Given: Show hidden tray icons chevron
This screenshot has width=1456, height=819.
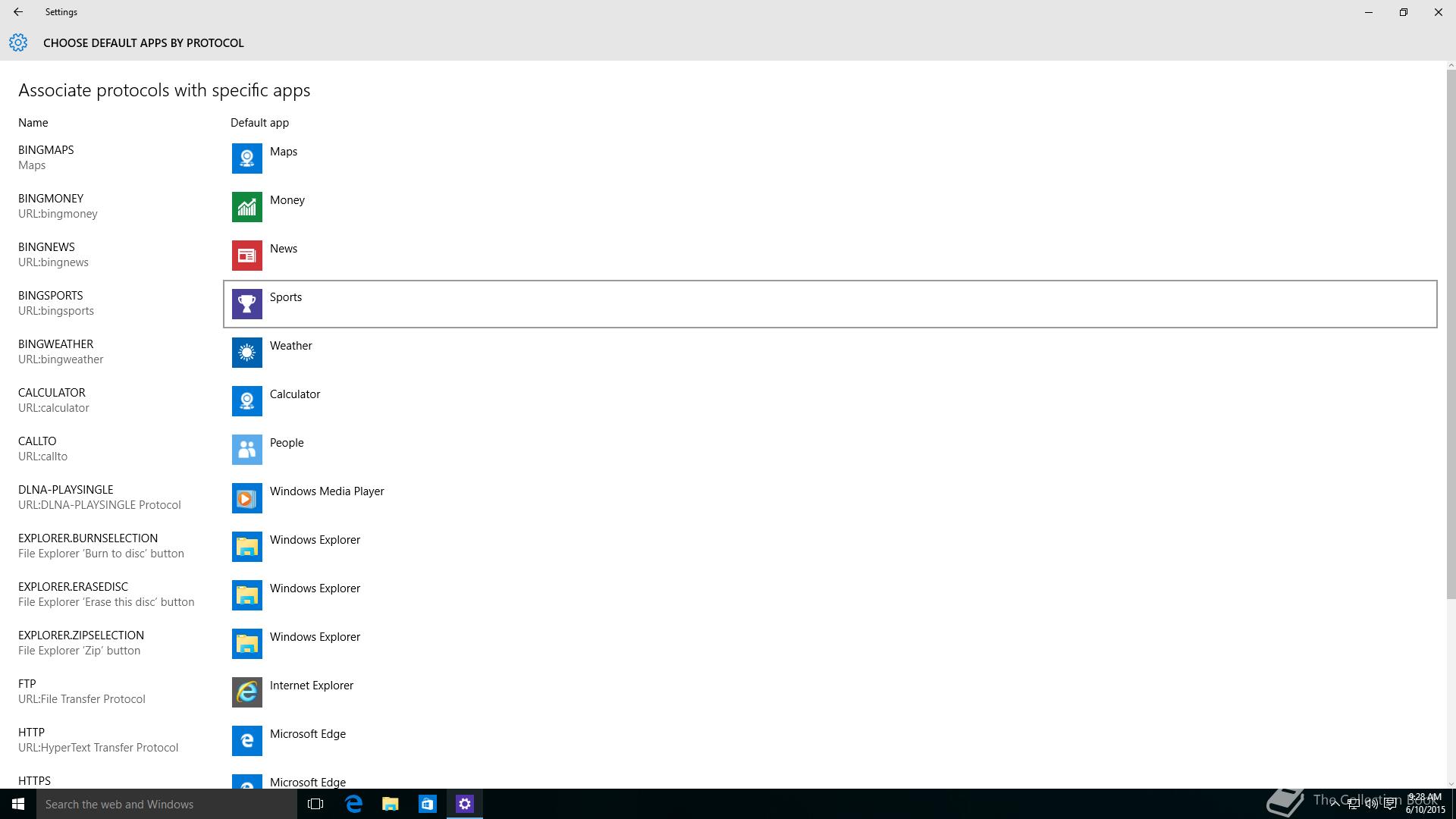Looking at the screenshot, I should coord(1335,804).
